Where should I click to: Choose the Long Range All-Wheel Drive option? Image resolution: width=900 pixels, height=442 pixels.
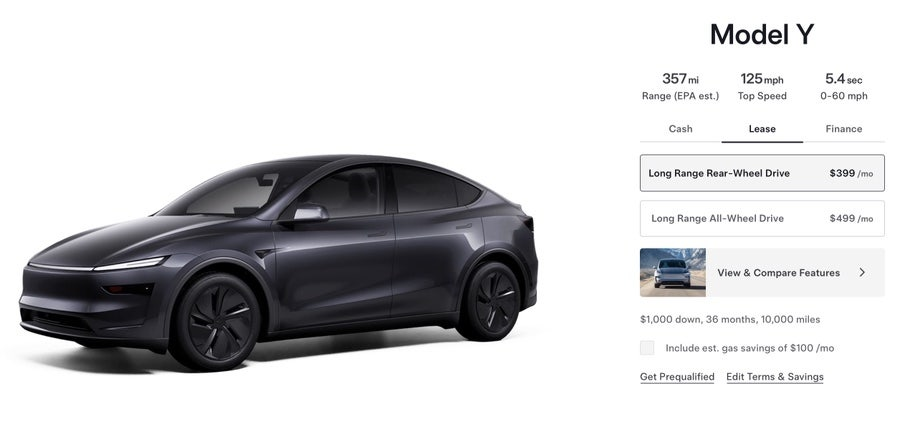pos(762,218)
